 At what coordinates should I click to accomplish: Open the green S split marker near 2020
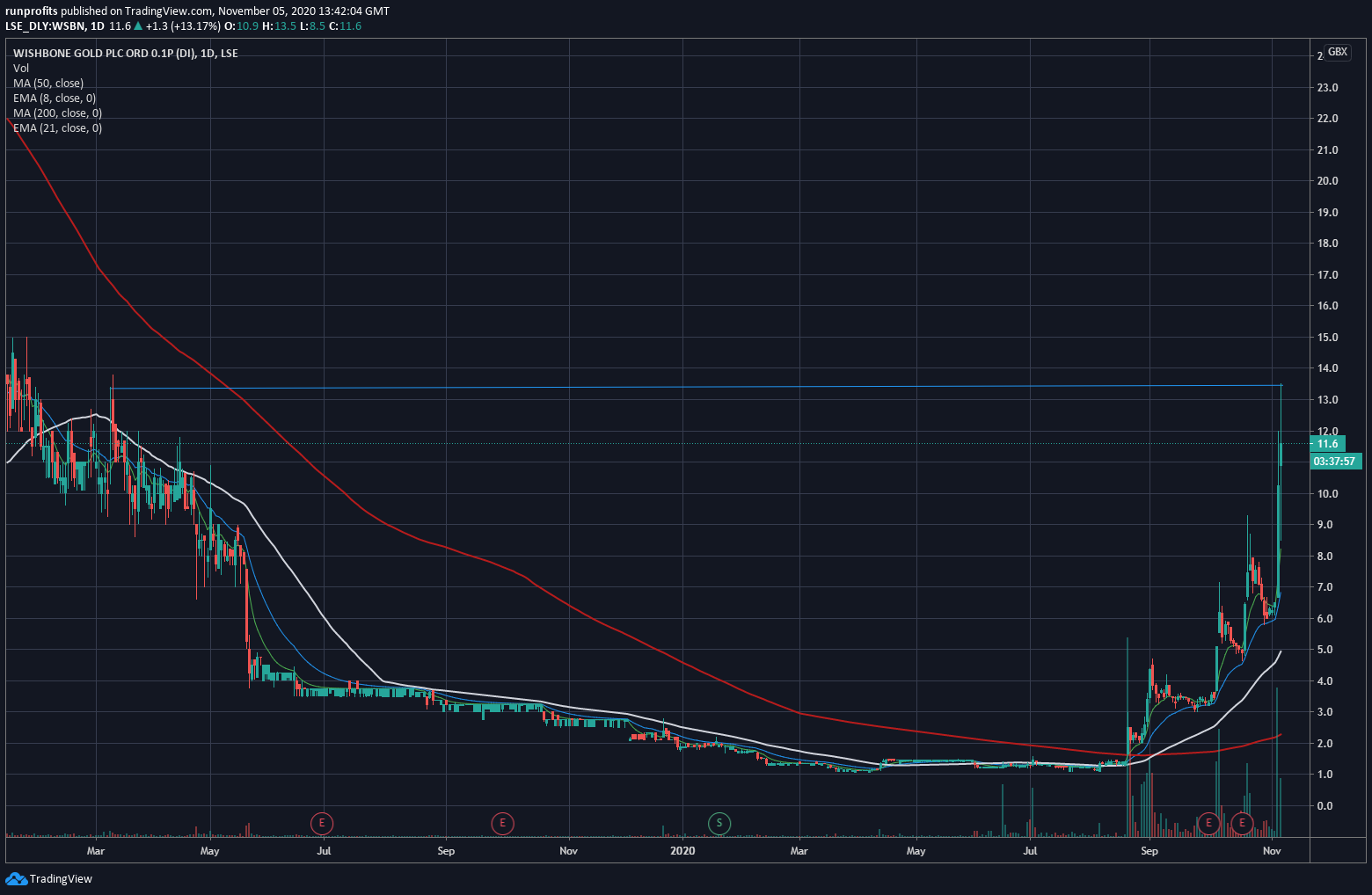click(719, 824)
